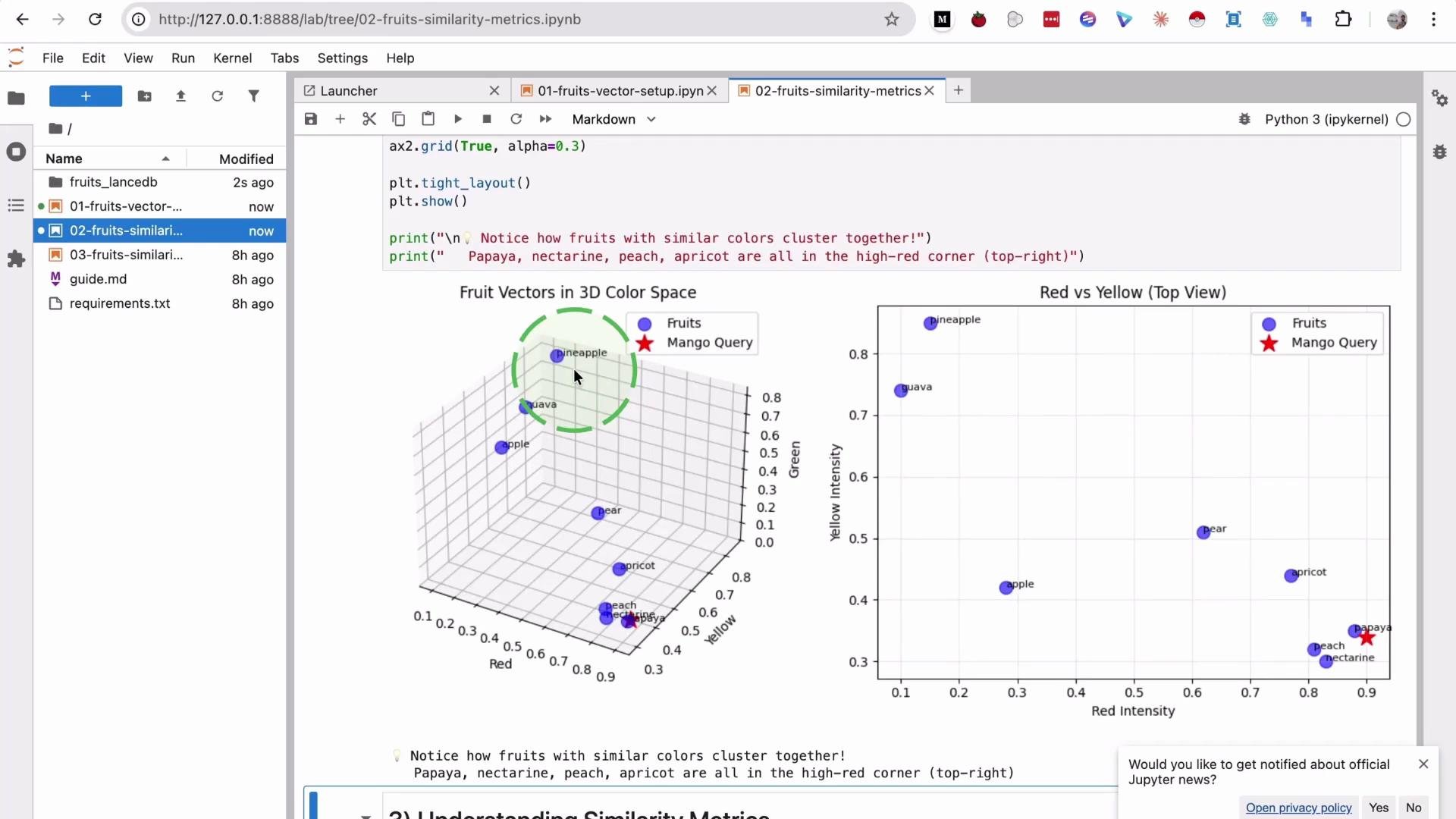The width and height of the screenshot is (1456, 819).
Task: Sort files by Name column header
Action: 110,158
